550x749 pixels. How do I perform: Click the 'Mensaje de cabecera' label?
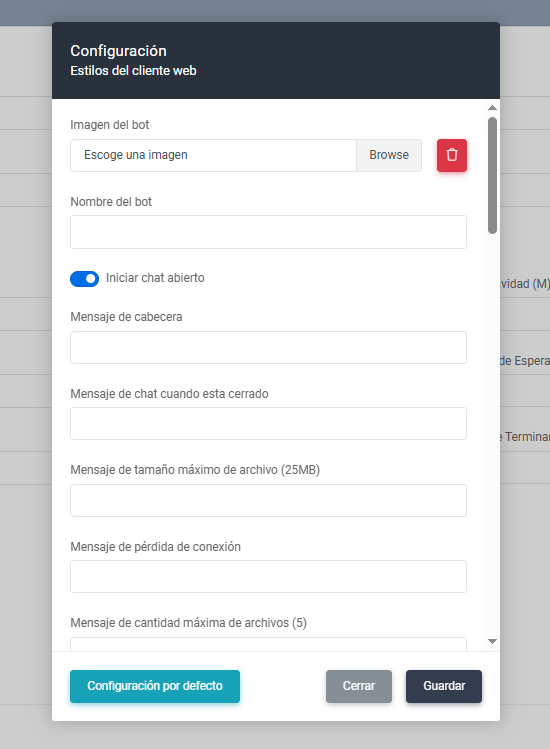126,317
